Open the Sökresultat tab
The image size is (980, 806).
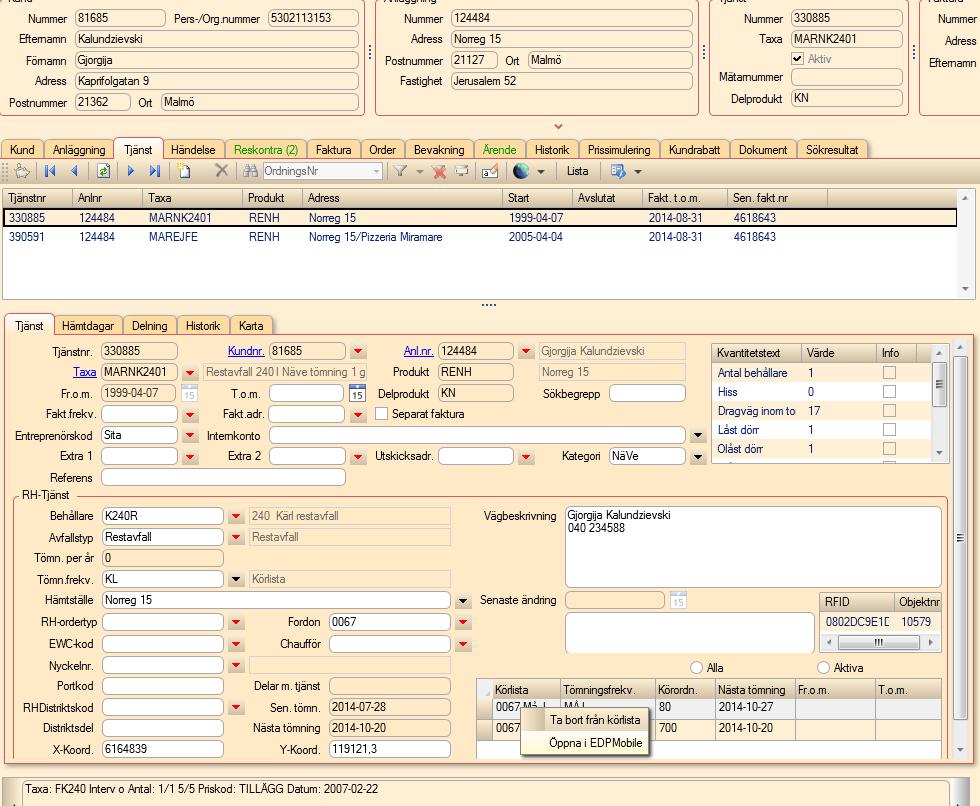pyautogui.click(x=832, y=149)
